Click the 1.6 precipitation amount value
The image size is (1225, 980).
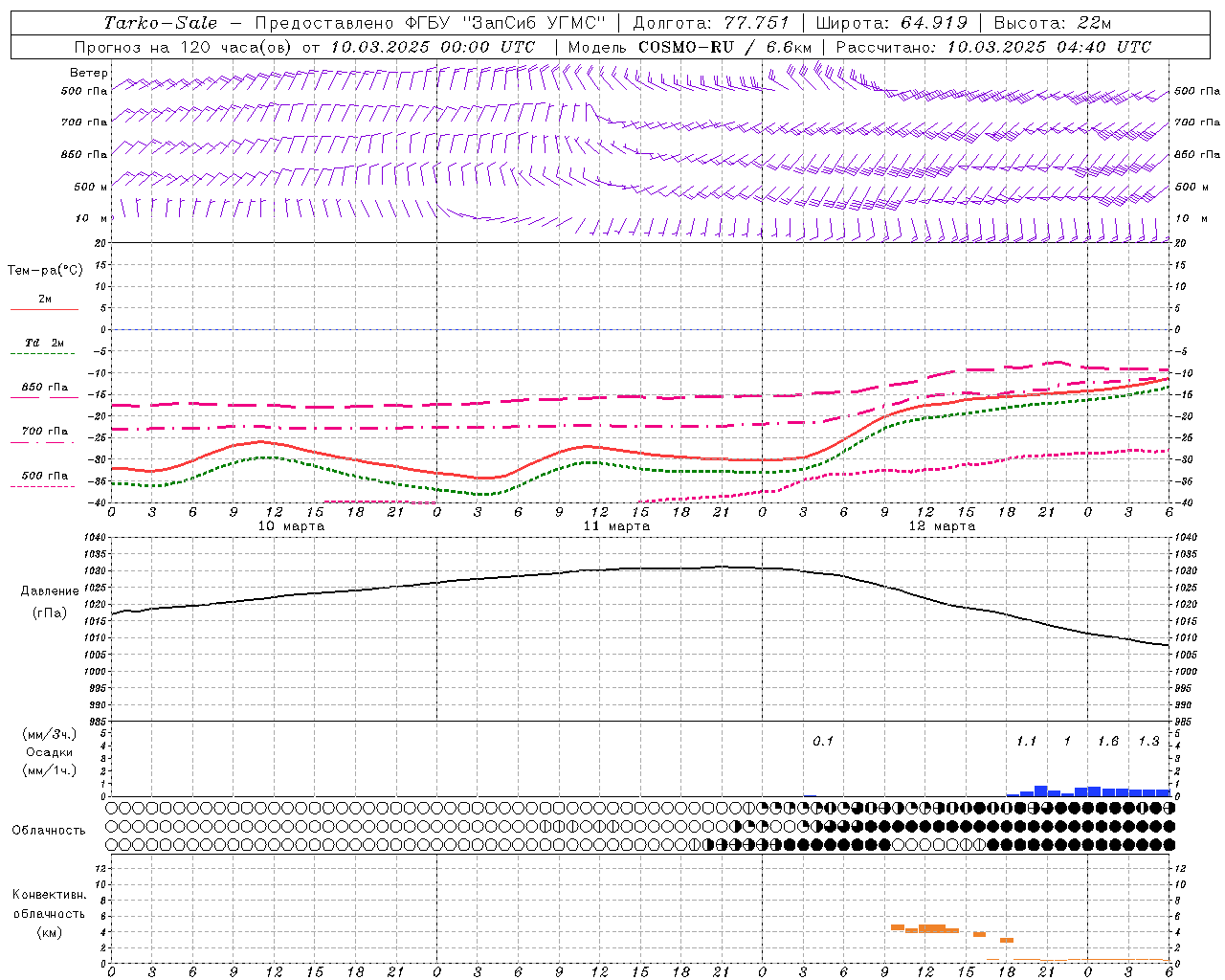[1108, 741]
